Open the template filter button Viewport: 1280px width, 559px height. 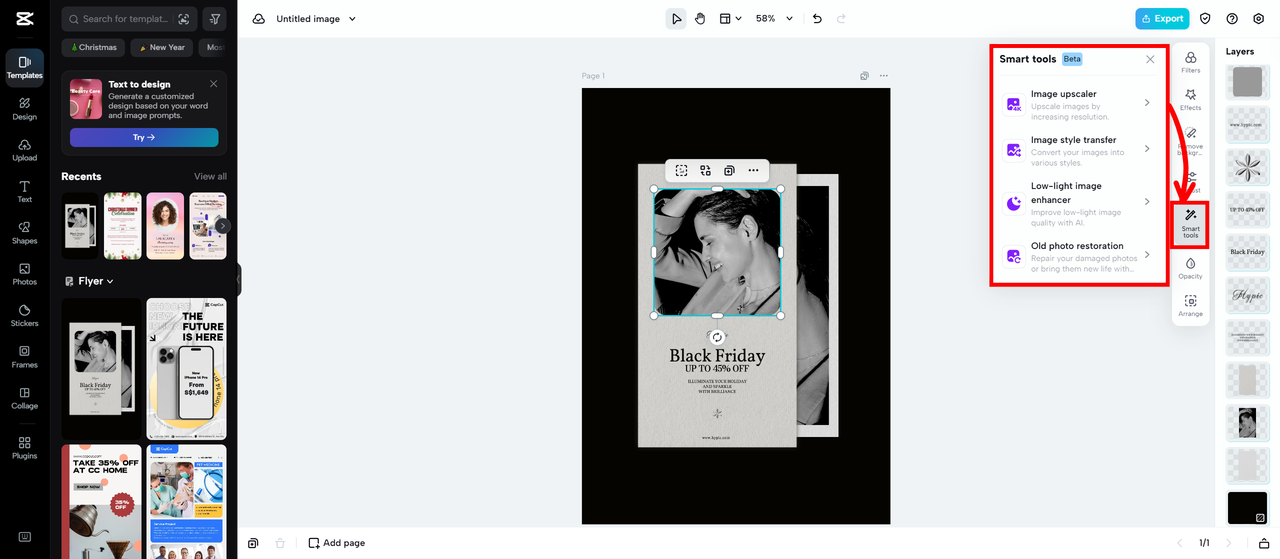click(x=214, y=19)
